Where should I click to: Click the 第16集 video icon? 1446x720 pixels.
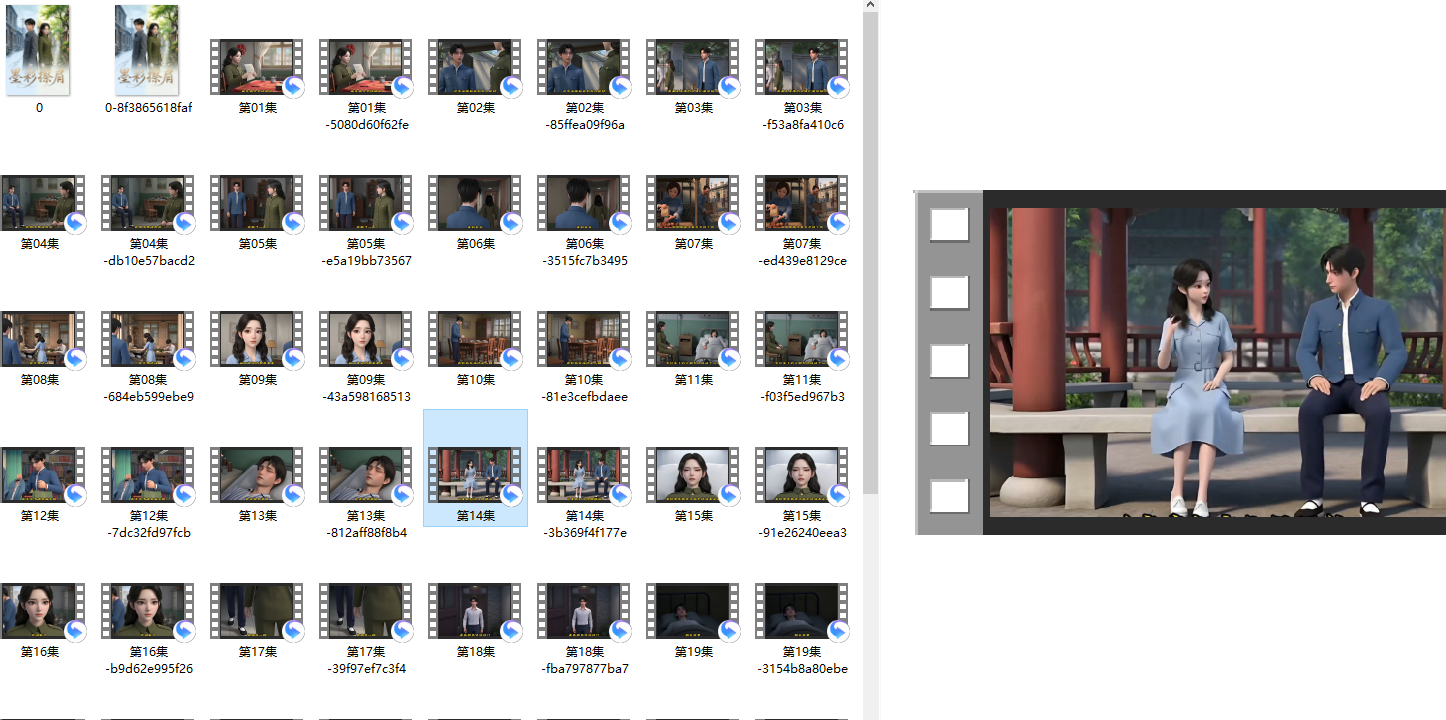point(40,610)
